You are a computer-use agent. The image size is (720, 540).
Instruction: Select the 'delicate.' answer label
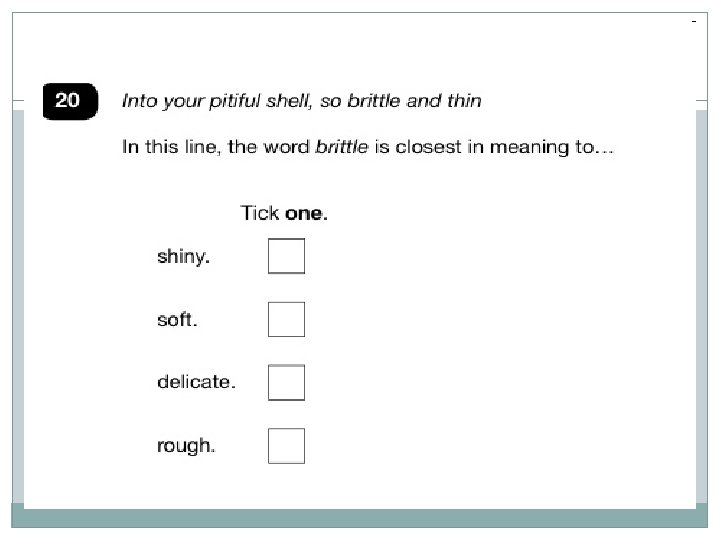[196, 382]
